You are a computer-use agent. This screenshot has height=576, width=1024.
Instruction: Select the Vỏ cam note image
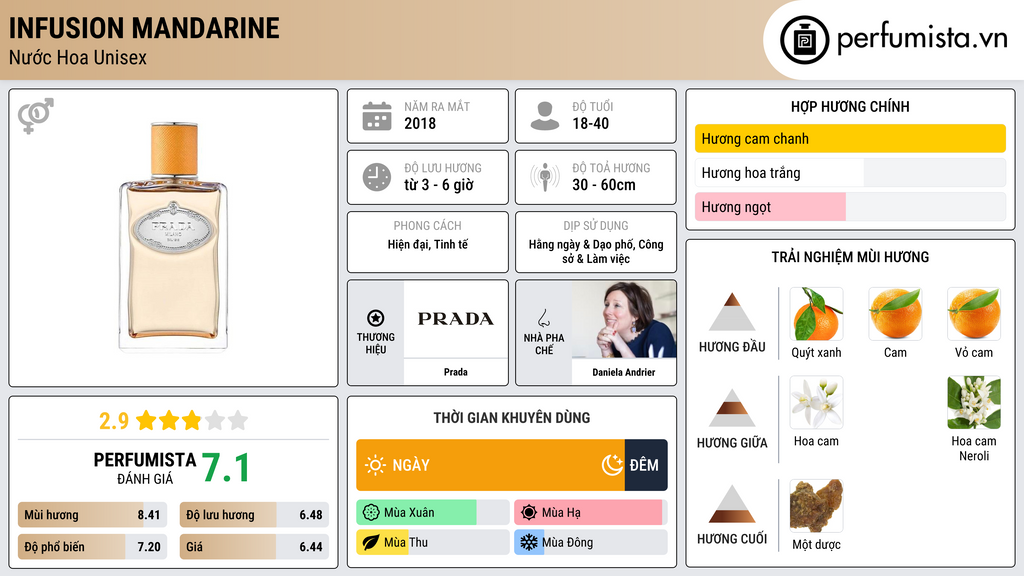[974, 314]
